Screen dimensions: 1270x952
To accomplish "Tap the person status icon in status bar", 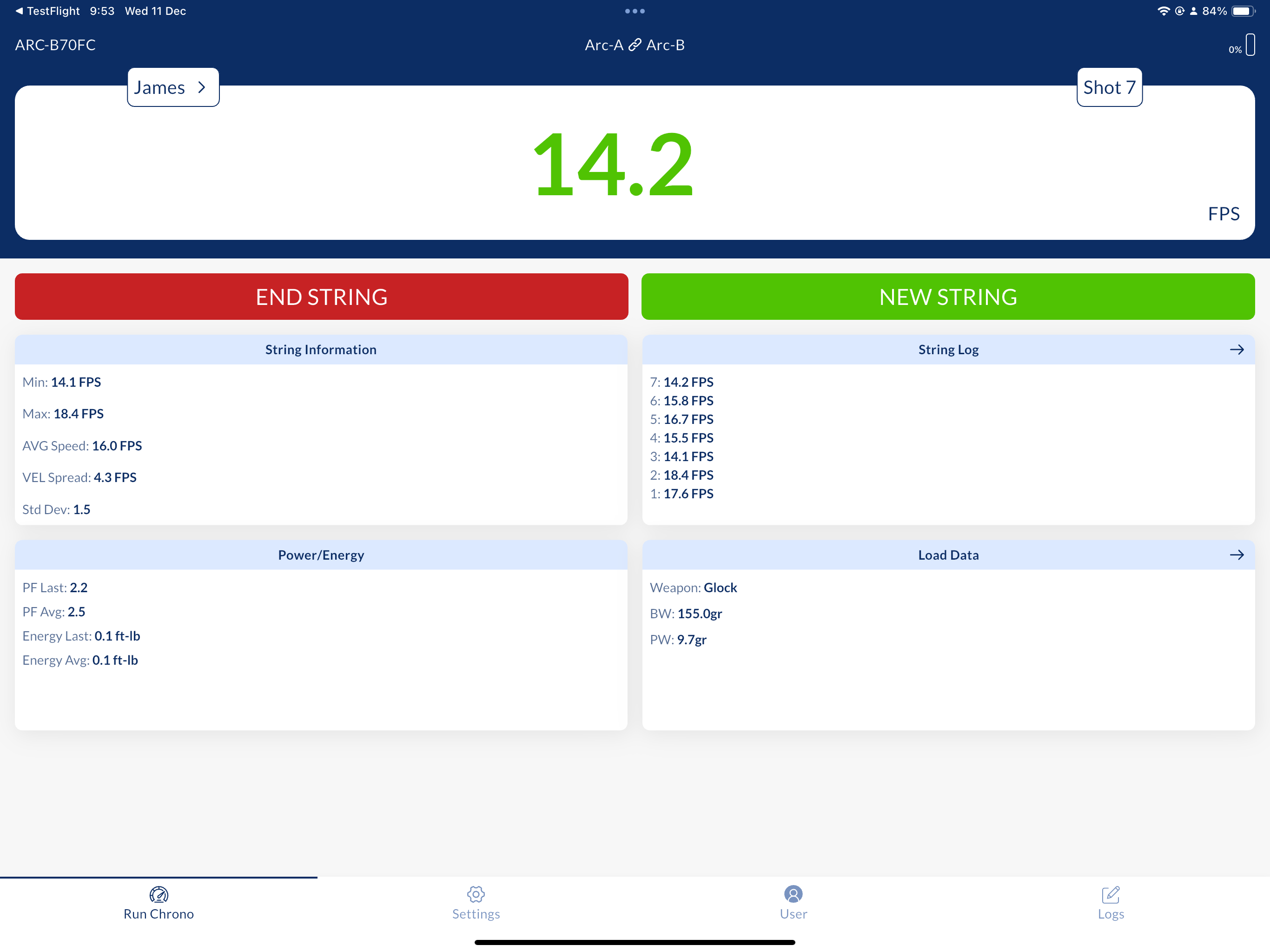I will pos(1194,11).
